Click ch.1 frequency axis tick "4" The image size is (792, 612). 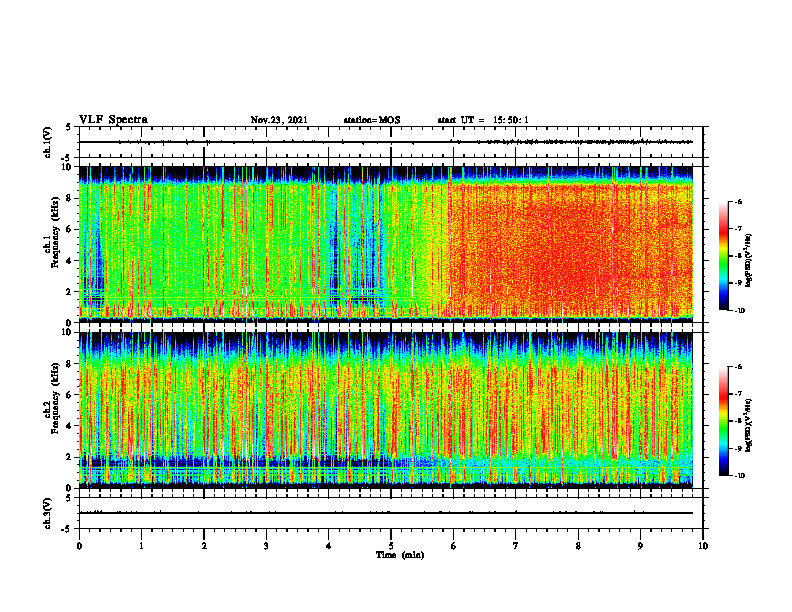pyautogui.click(x=70, y=261)
